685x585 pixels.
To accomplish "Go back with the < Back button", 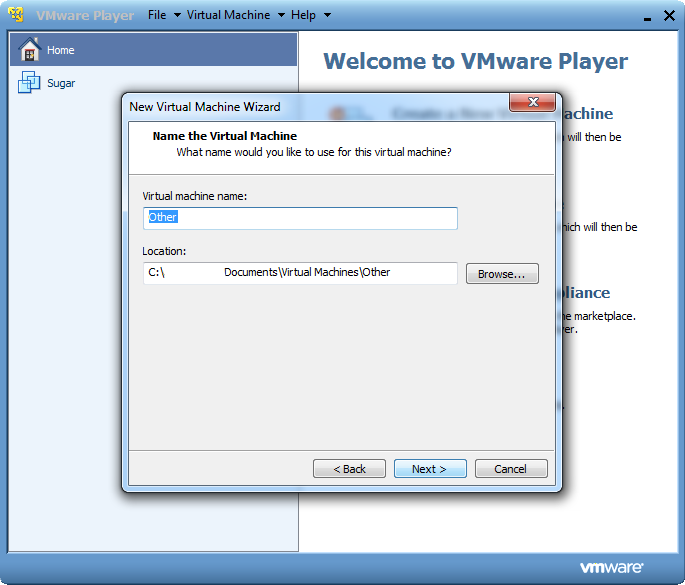I will tap(349, 469).
